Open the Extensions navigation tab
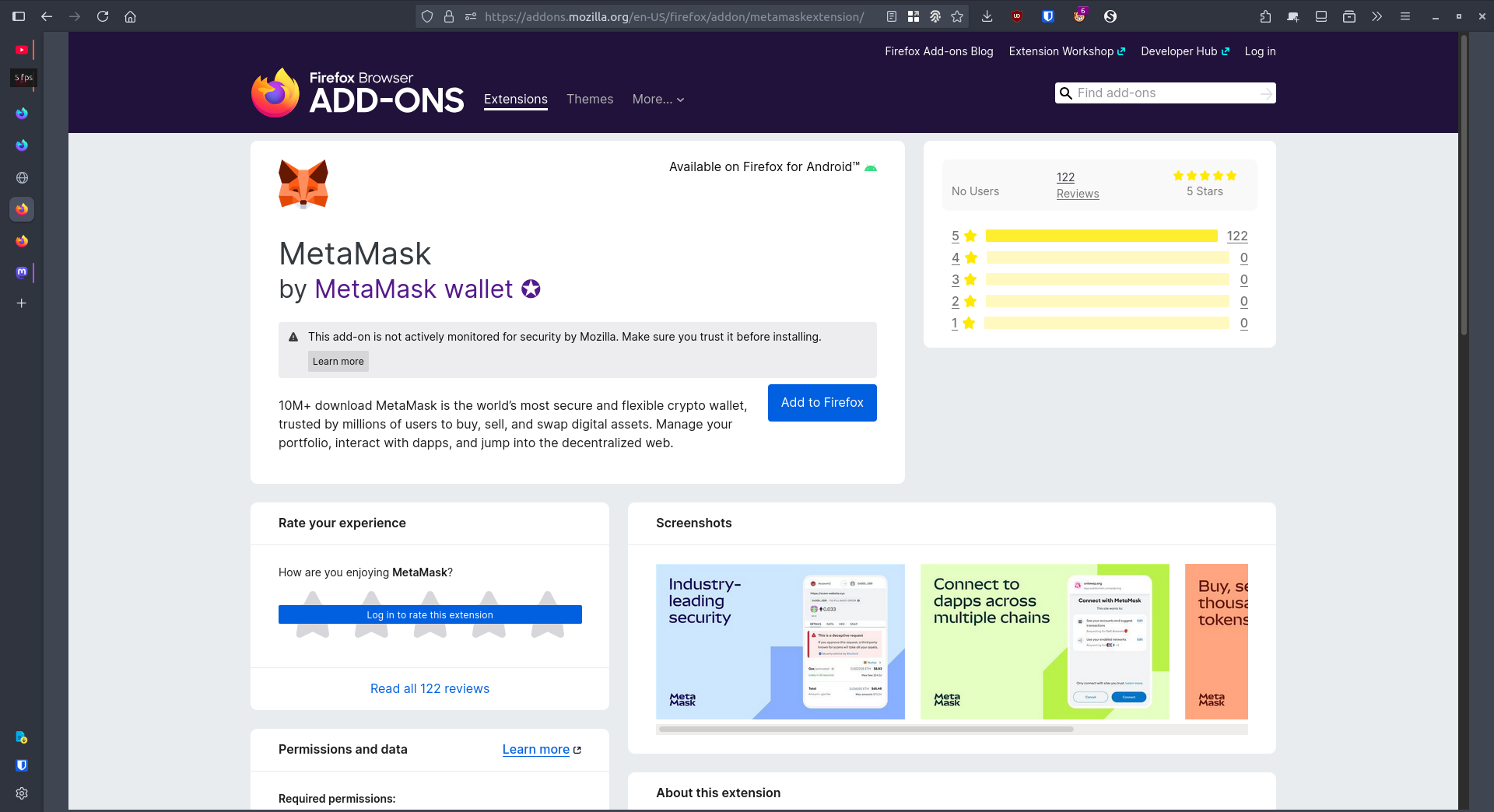 tap(516, 99)
